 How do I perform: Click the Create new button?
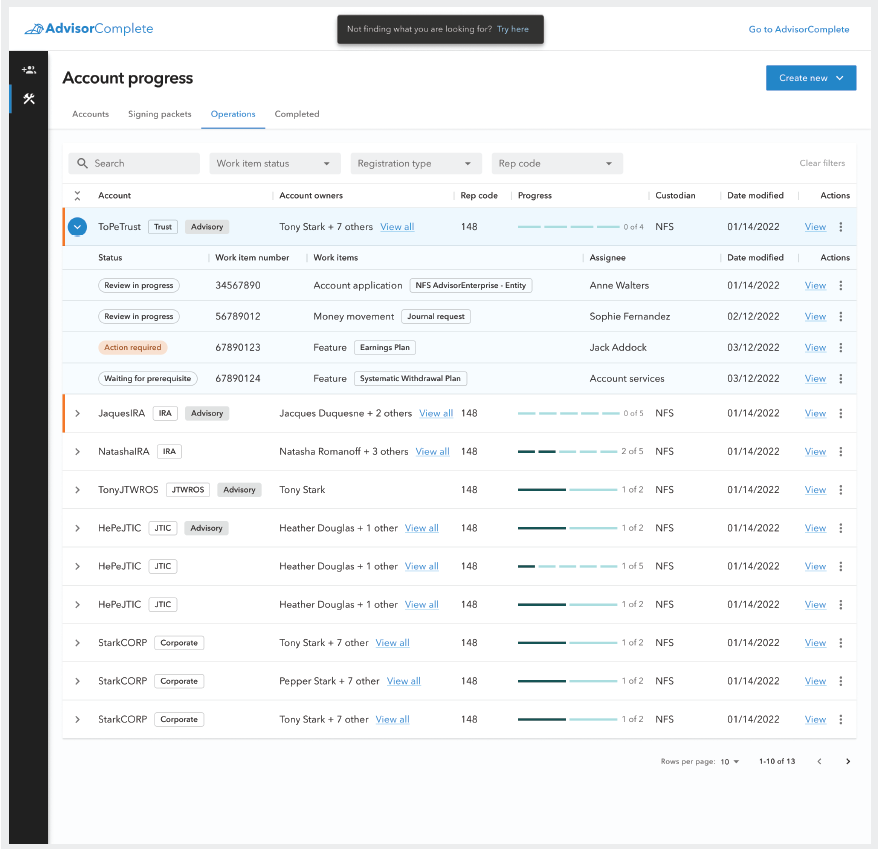point(811,78)
